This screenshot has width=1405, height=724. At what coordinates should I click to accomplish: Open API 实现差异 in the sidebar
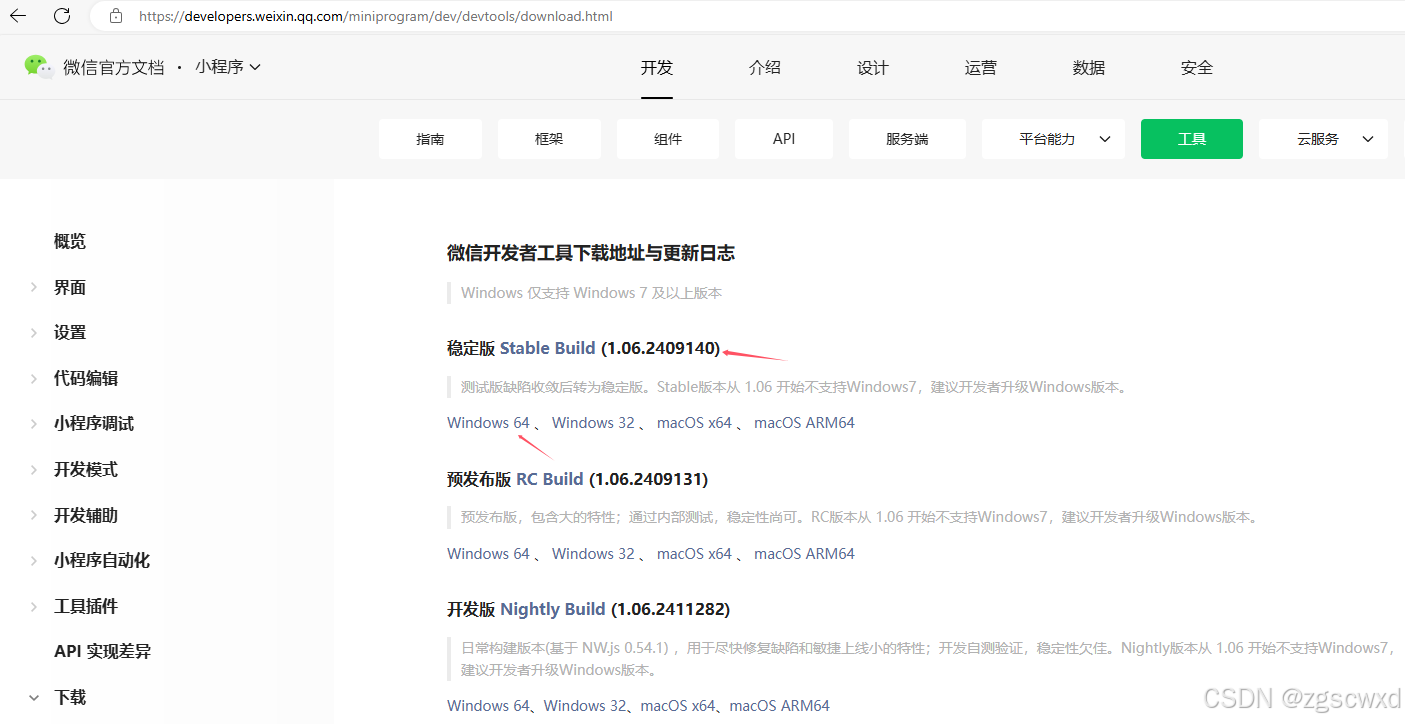tap(103, 651)
